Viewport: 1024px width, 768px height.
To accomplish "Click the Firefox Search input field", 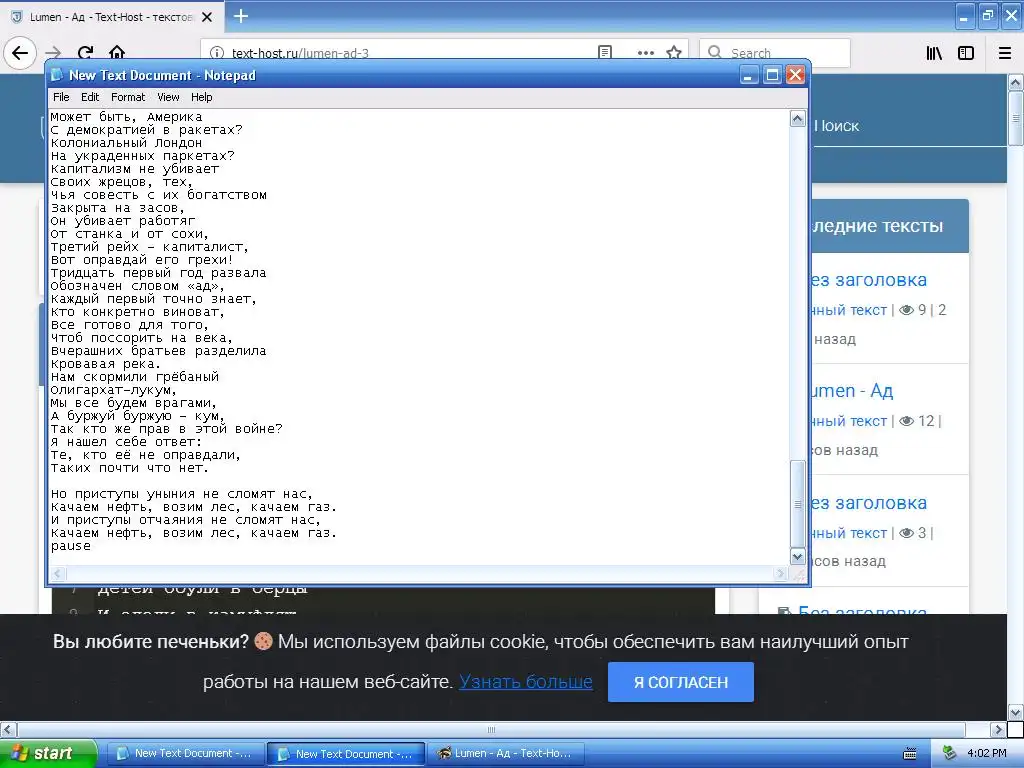I will [x=775, y=53].
